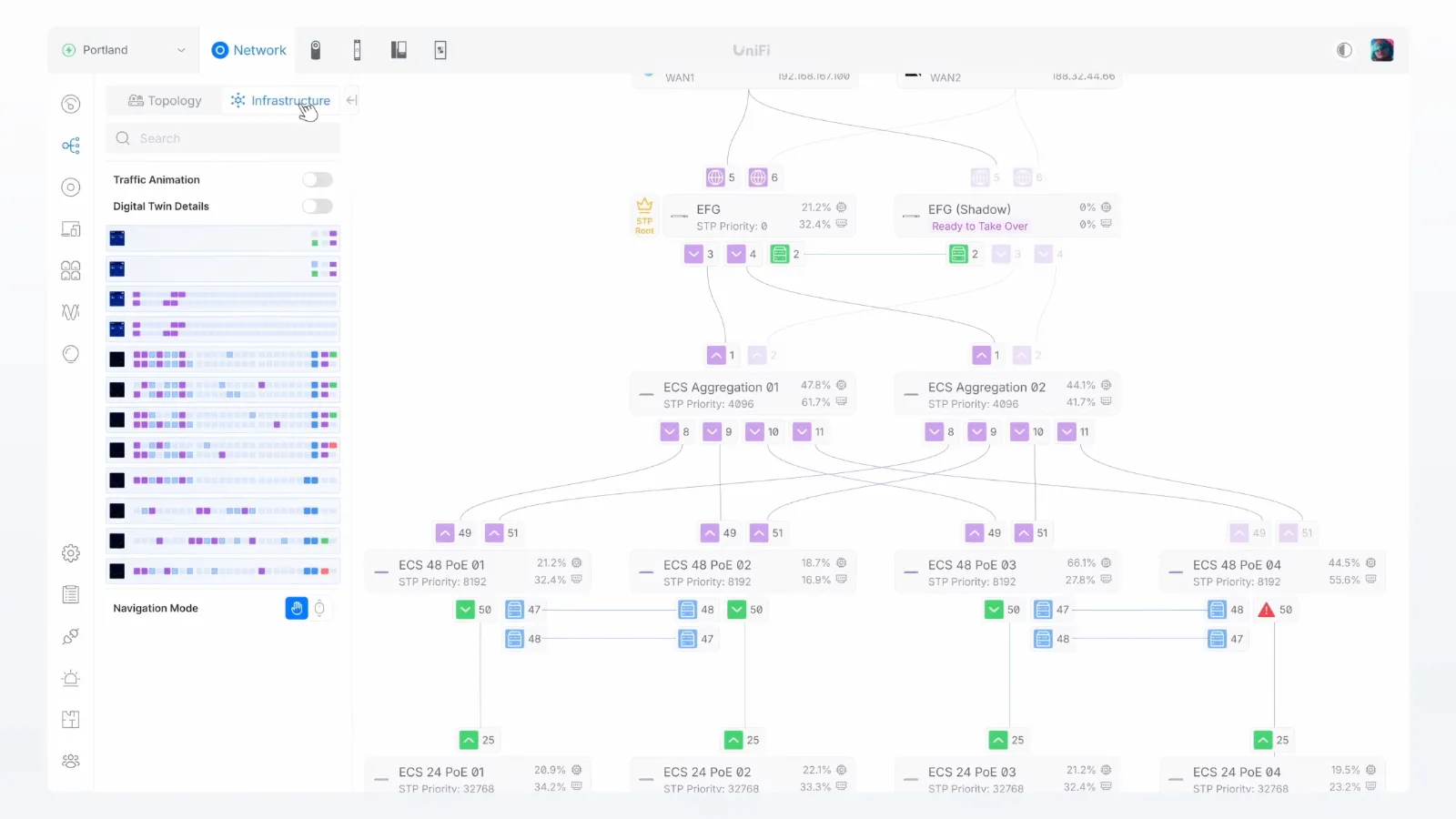Turn on Digital Twin Details

pos(317,206)
